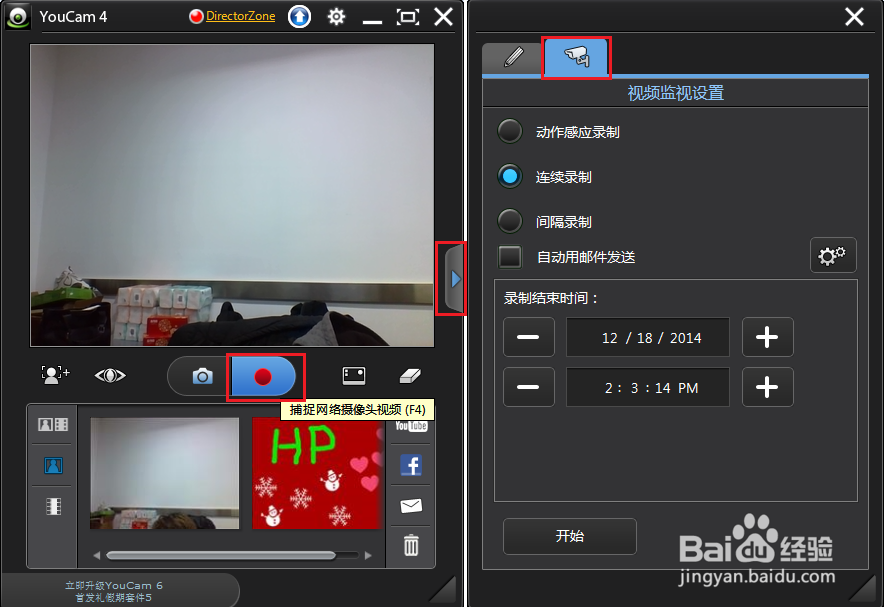Filter library to video film strip

tap(54, 506)
